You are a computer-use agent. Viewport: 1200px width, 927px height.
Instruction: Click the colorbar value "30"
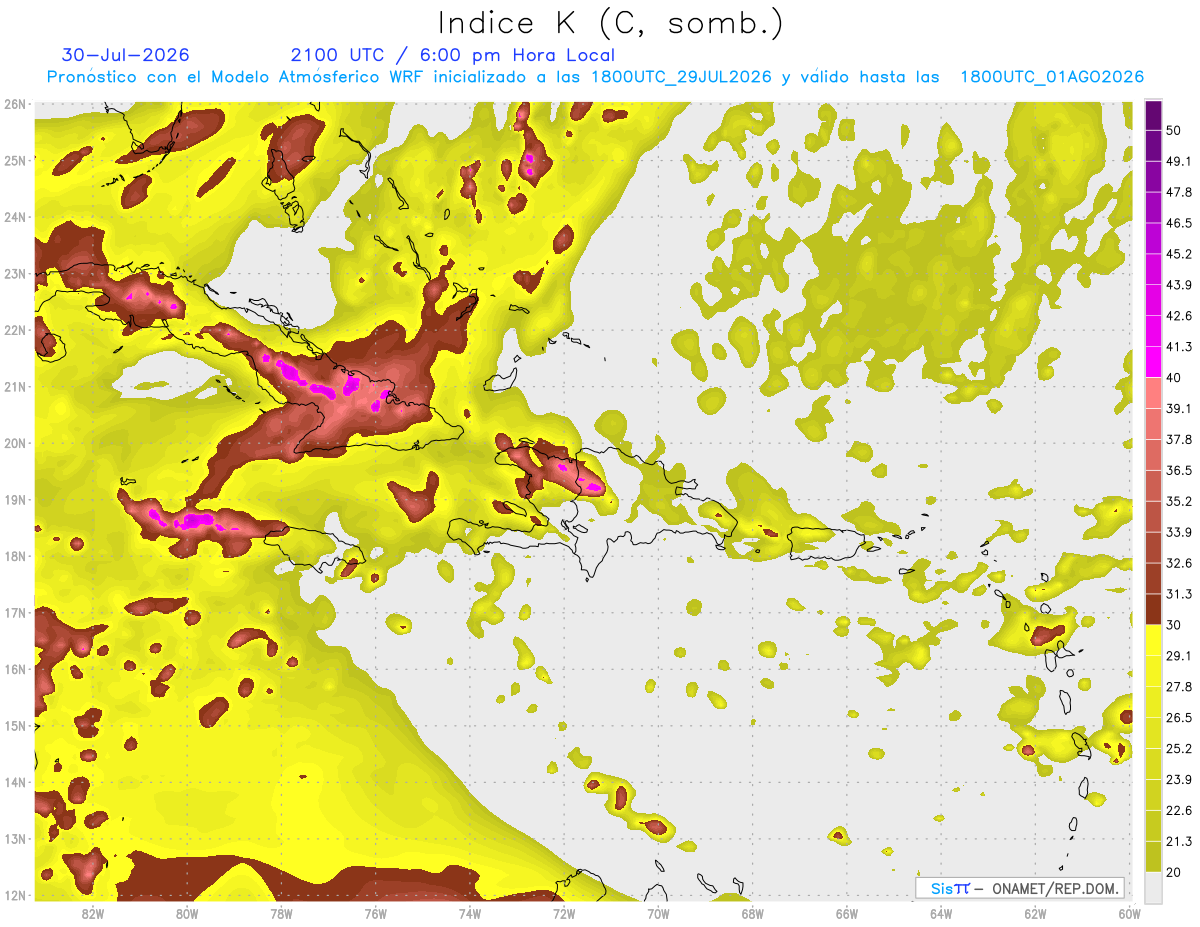tap(1173, 625)
